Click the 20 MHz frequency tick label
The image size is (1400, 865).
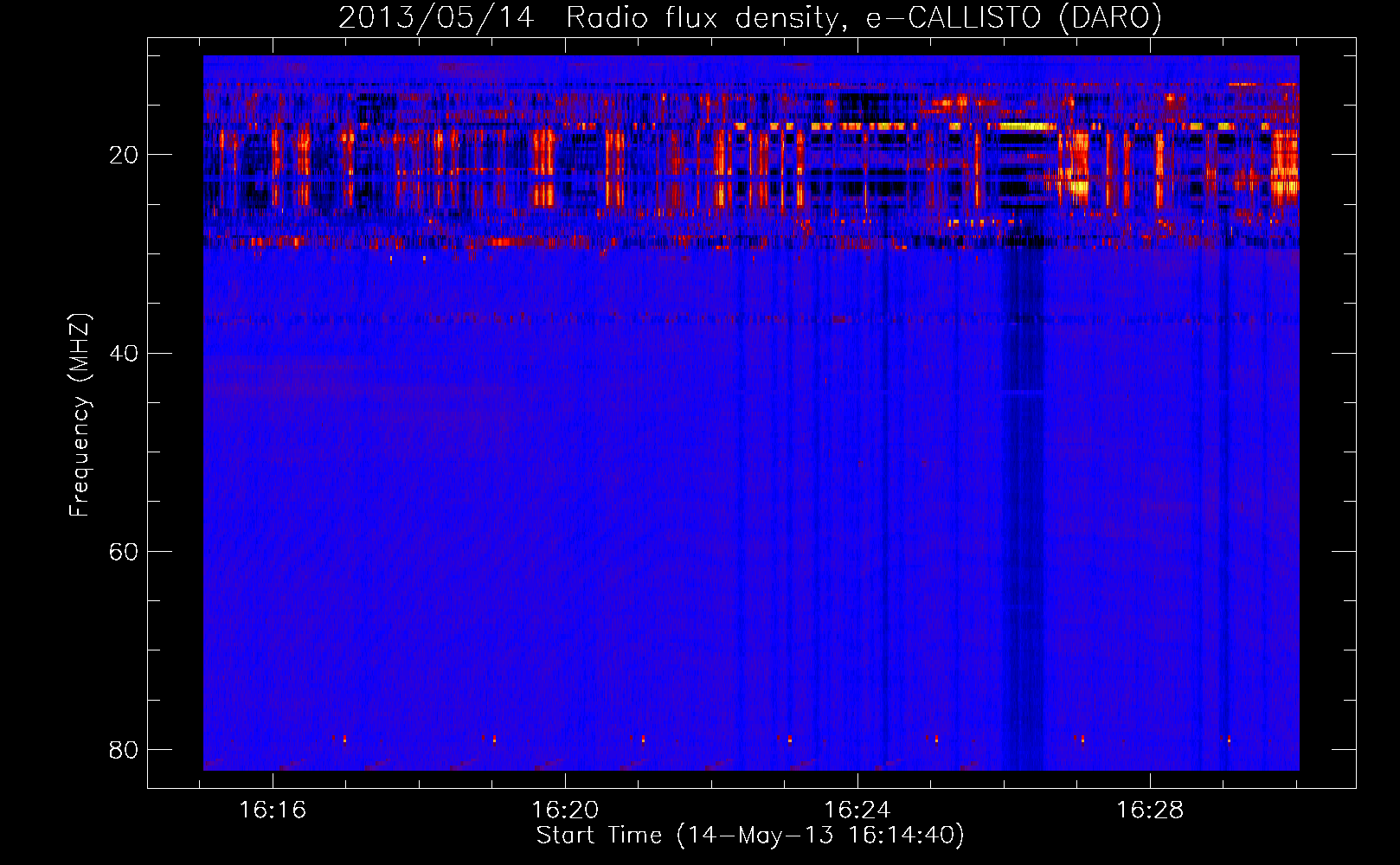124,156
